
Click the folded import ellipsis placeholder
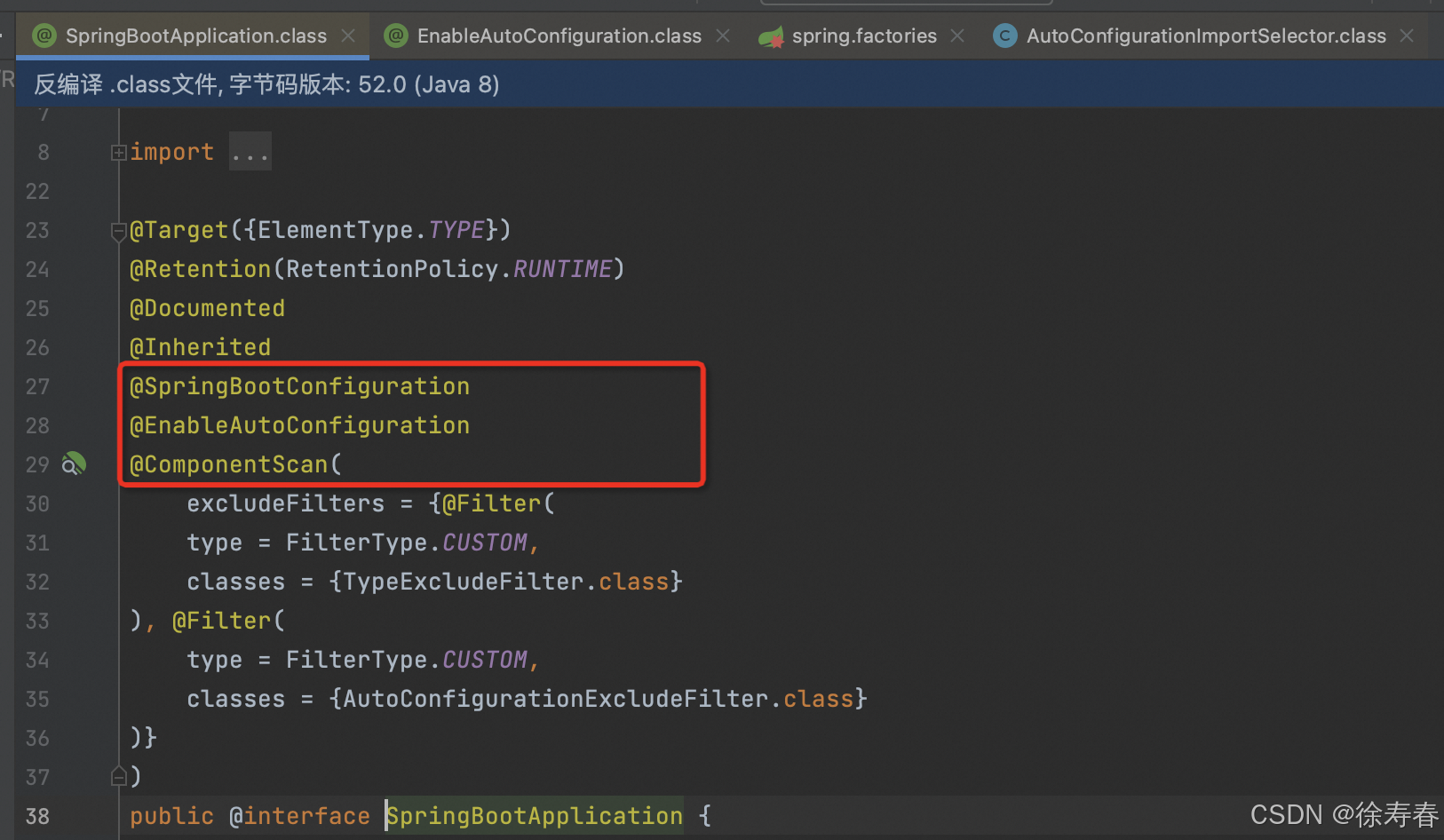tap(250, 152)
